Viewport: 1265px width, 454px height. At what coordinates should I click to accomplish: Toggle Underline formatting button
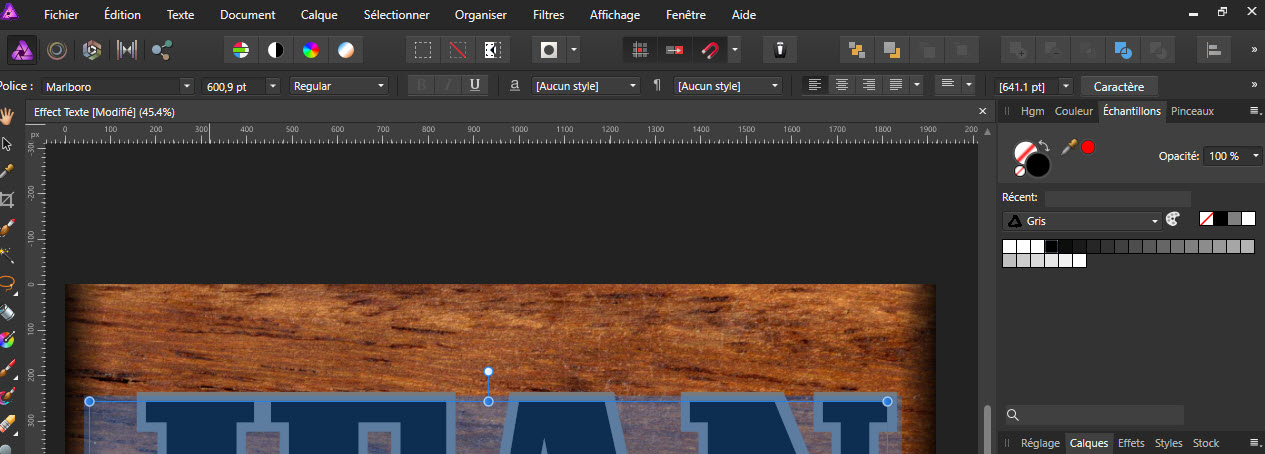pyautogui.click(x=475, y=86)
